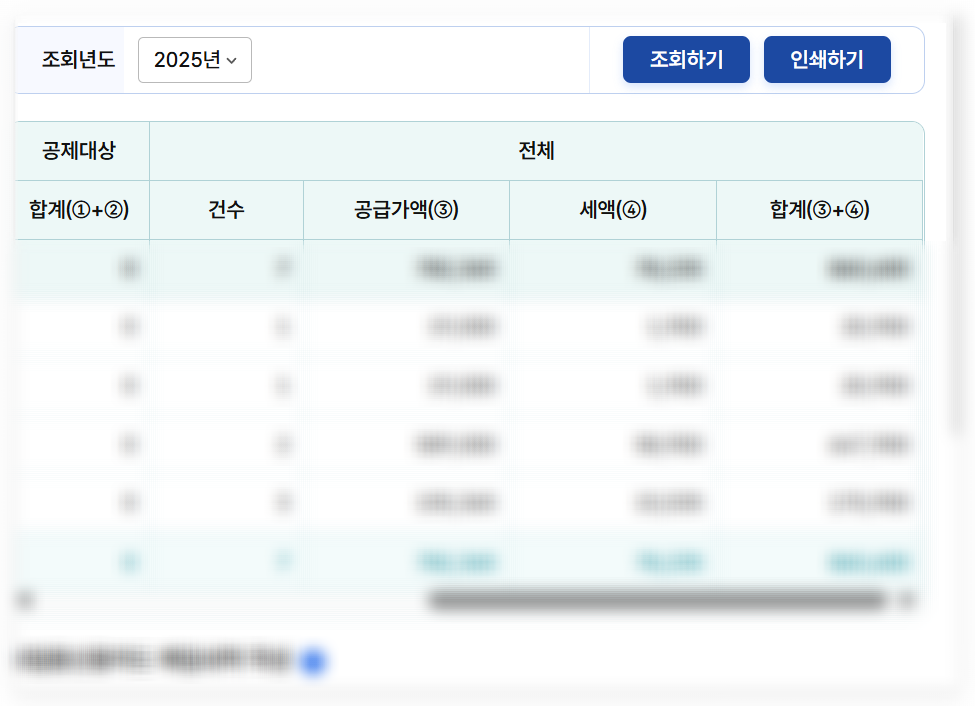Click the 공제대상 header cell
The image size is (975, 706).
pos(80,150)
